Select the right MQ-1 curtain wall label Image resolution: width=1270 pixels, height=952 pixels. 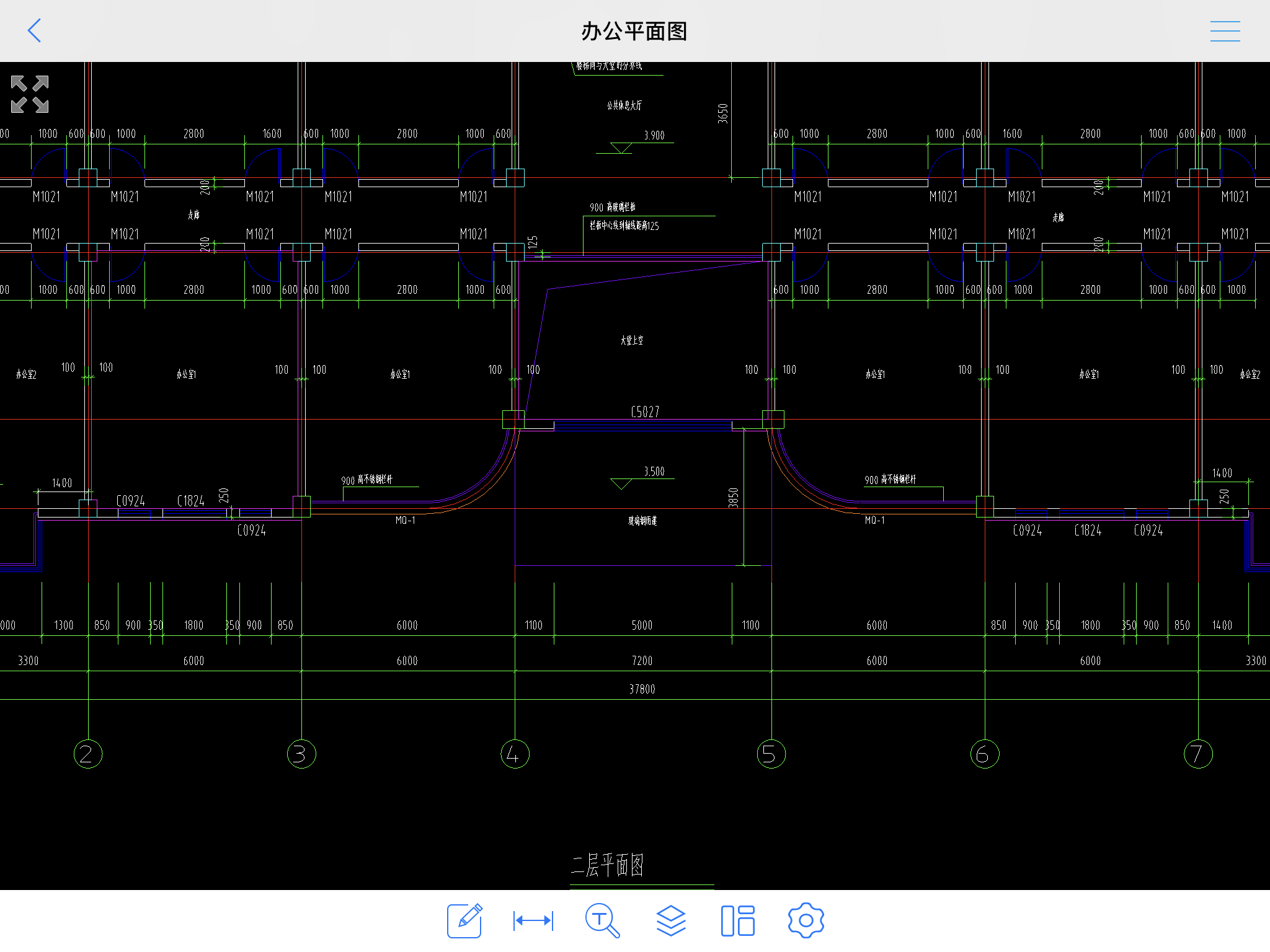[874, 520]
